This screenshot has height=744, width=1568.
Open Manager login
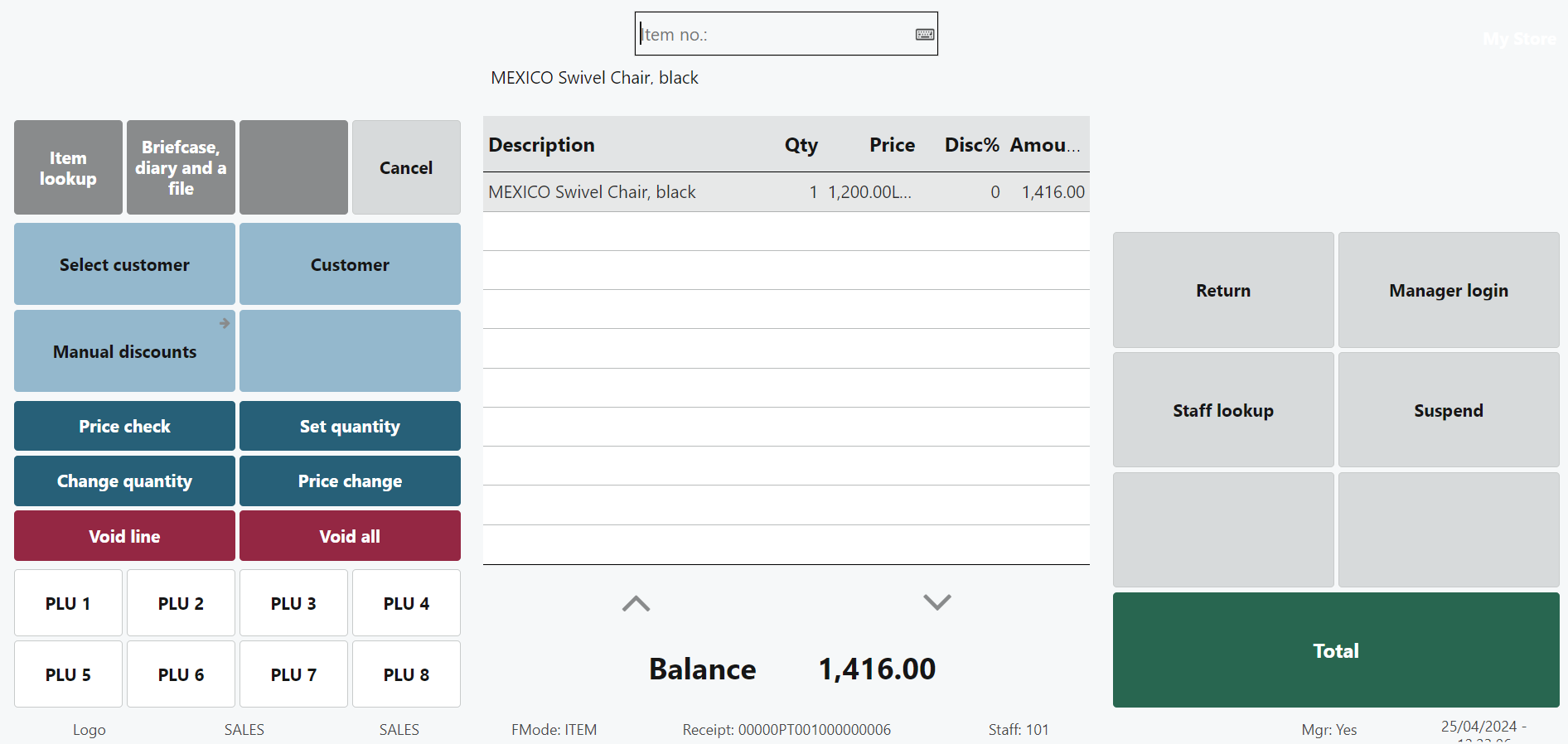pos(1448,291)
